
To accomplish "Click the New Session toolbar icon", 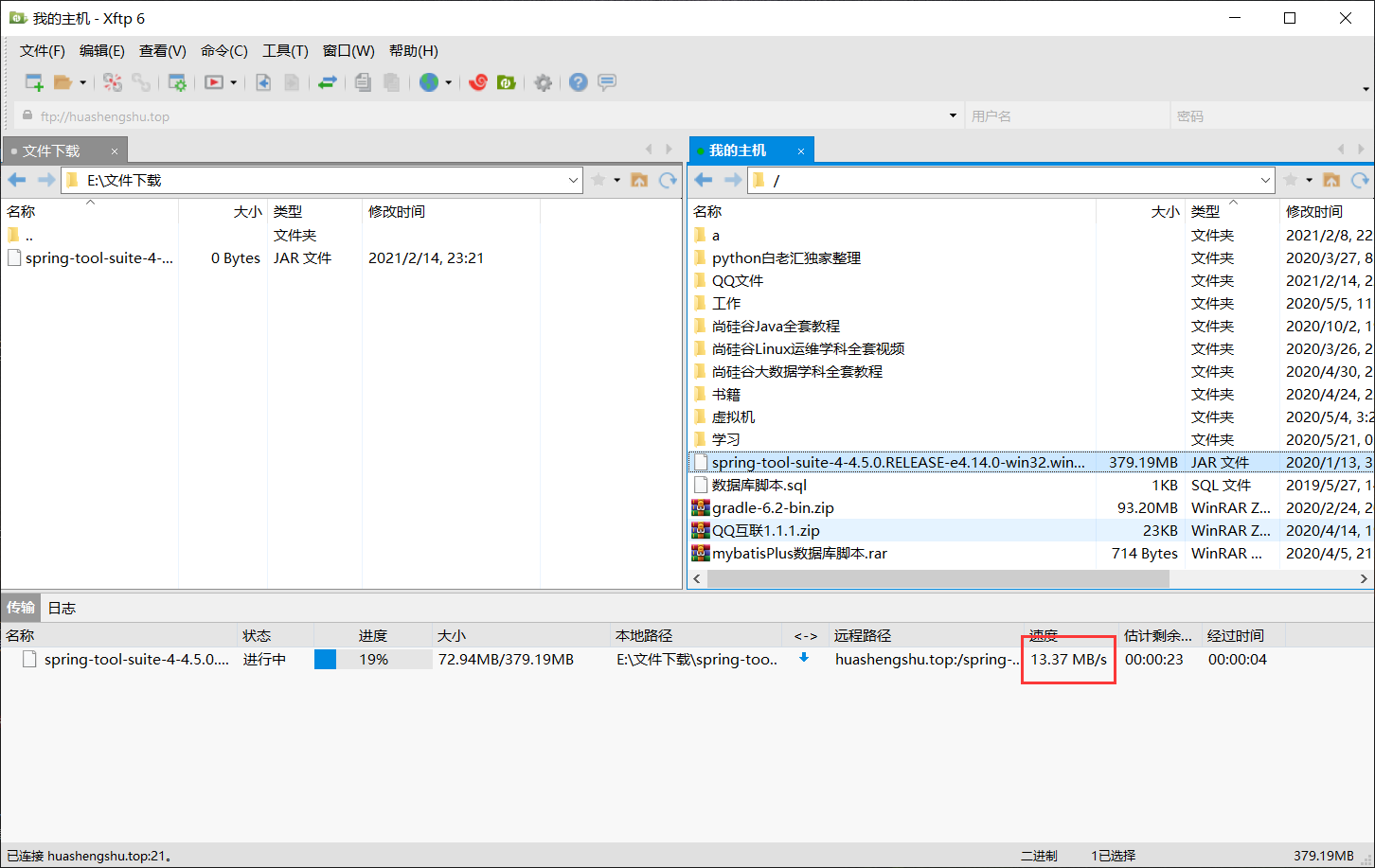I will point(34,82).
